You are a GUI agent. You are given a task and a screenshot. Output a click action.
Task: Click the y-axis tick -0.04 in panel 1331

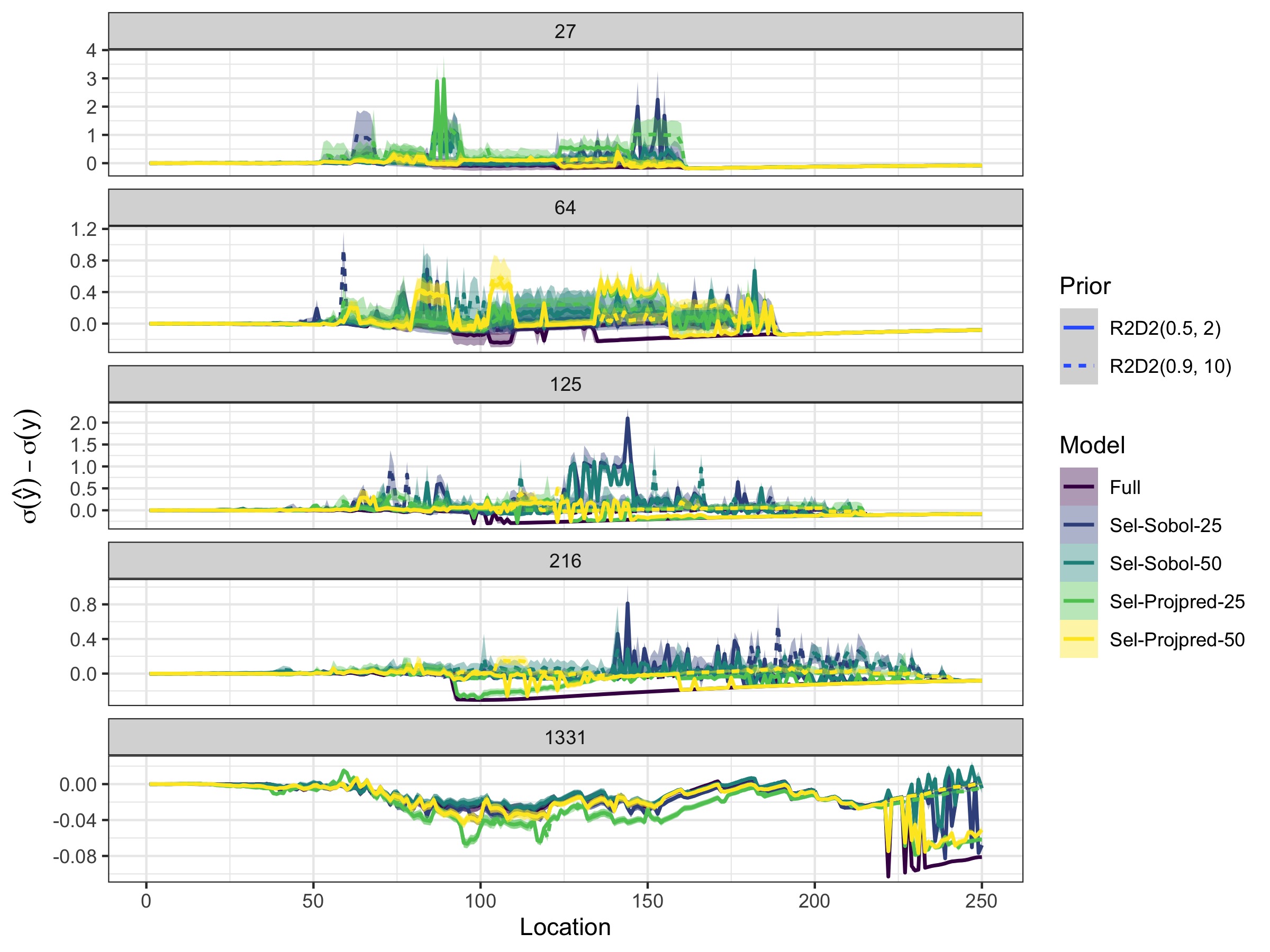click(x=75, y=820)
